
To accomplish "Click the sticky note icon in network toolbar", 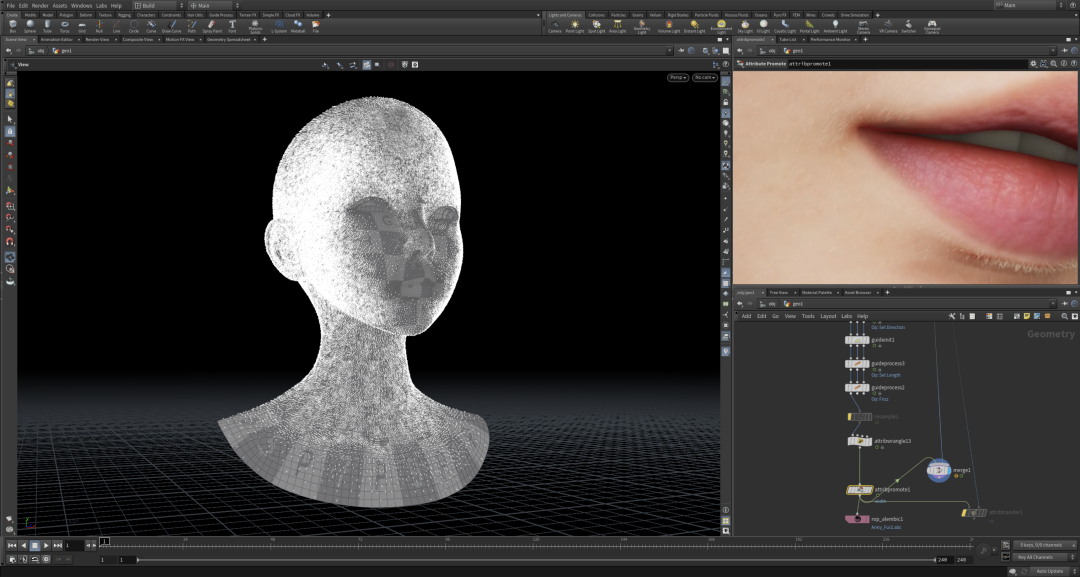I will 1026,316.
